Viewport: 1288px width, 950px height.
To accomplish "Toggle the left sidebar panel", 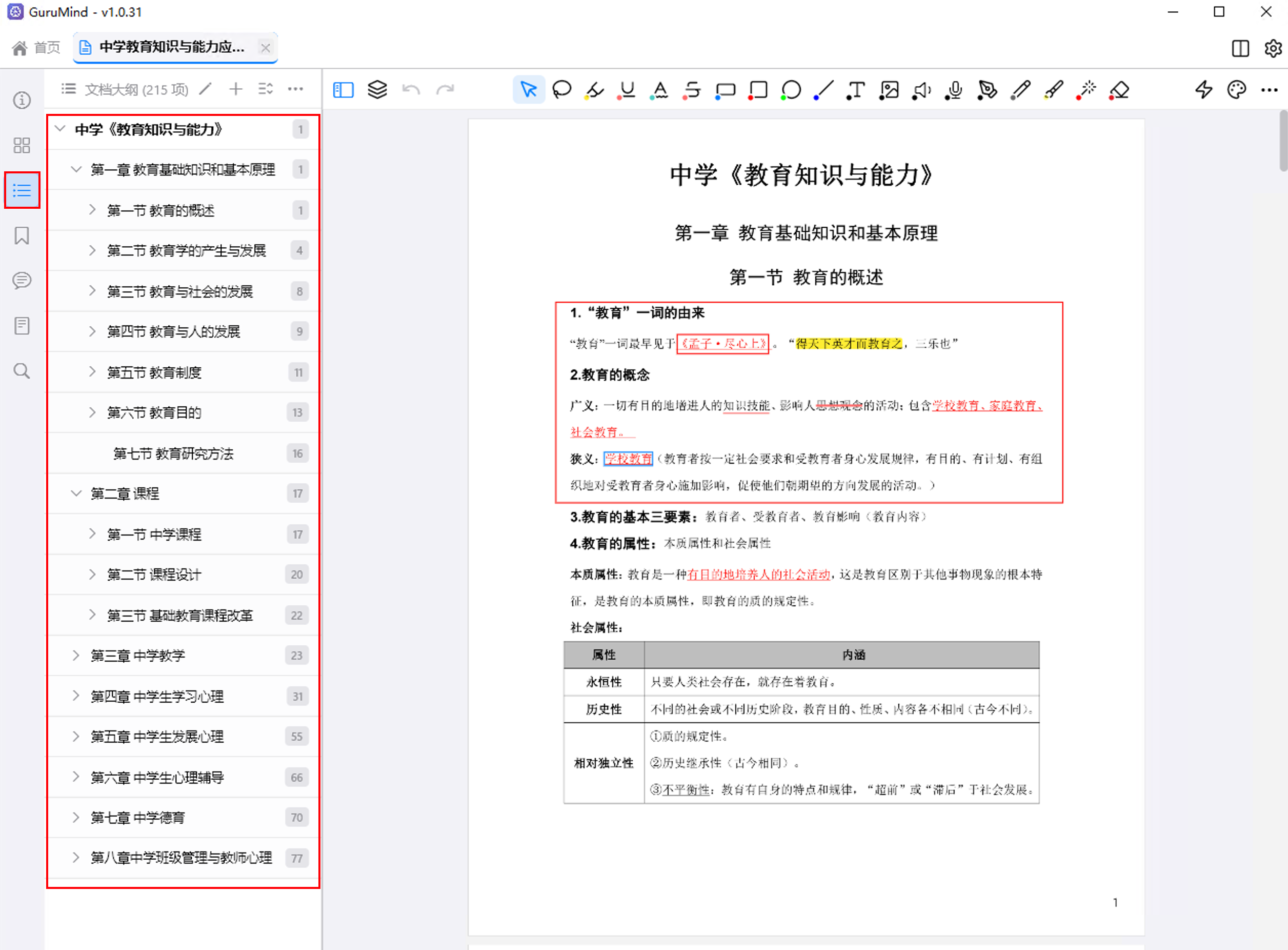I will [343, 90].
